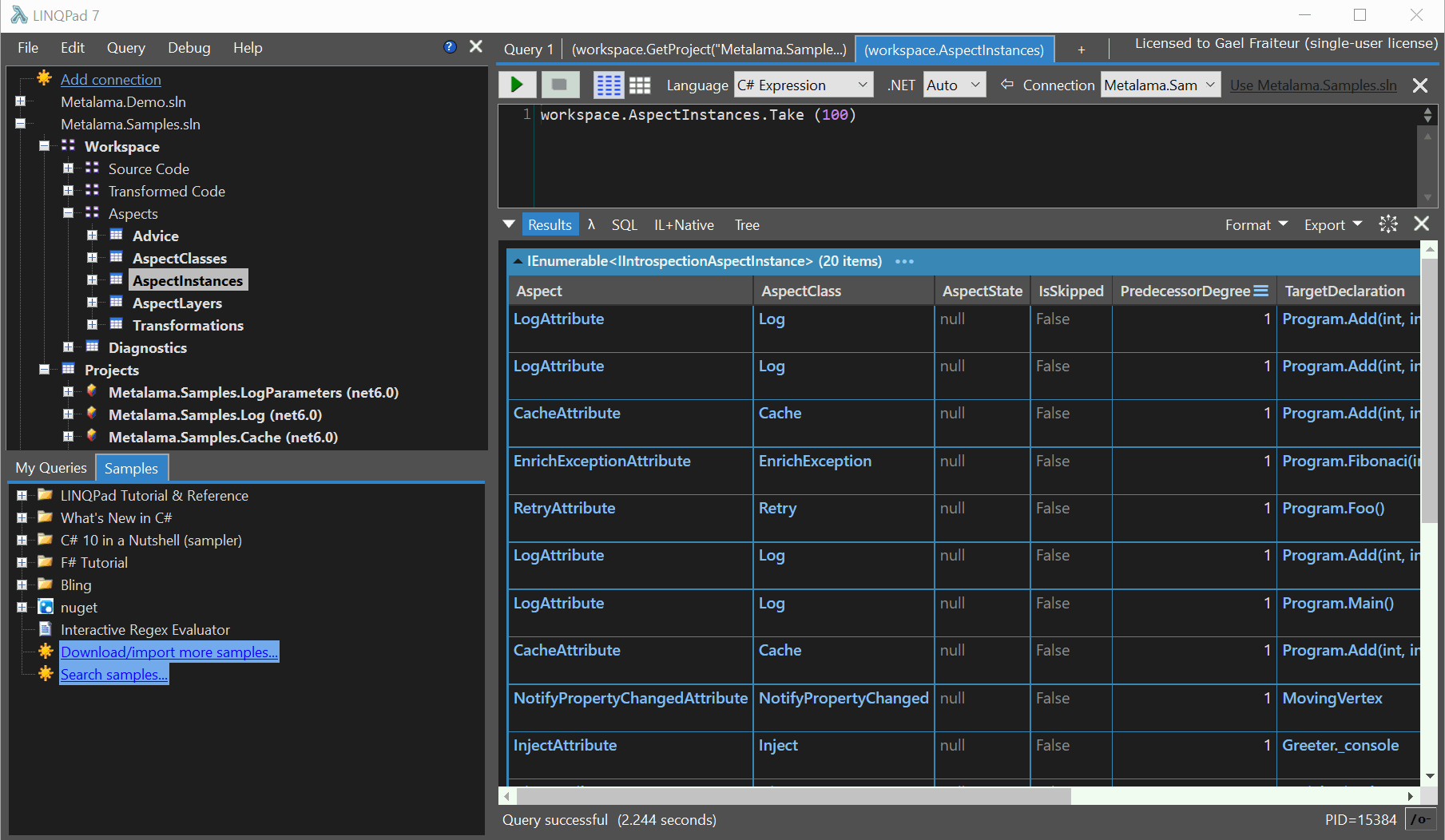The width and height of the screenshot is (1445, 840).
Task: Expand the Metalama.Demo.sln connection node
Action: (21, 101)
